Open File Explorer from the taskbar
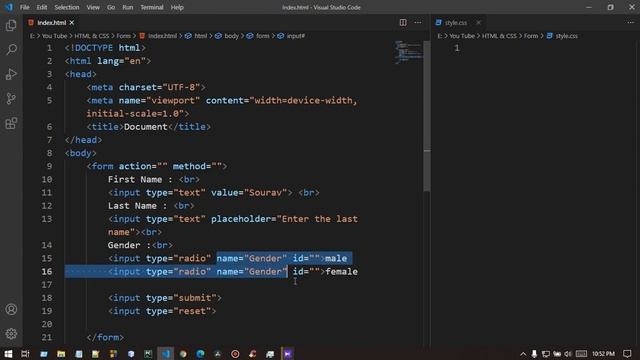Screen dimensions: 640x360 [61, 354]
